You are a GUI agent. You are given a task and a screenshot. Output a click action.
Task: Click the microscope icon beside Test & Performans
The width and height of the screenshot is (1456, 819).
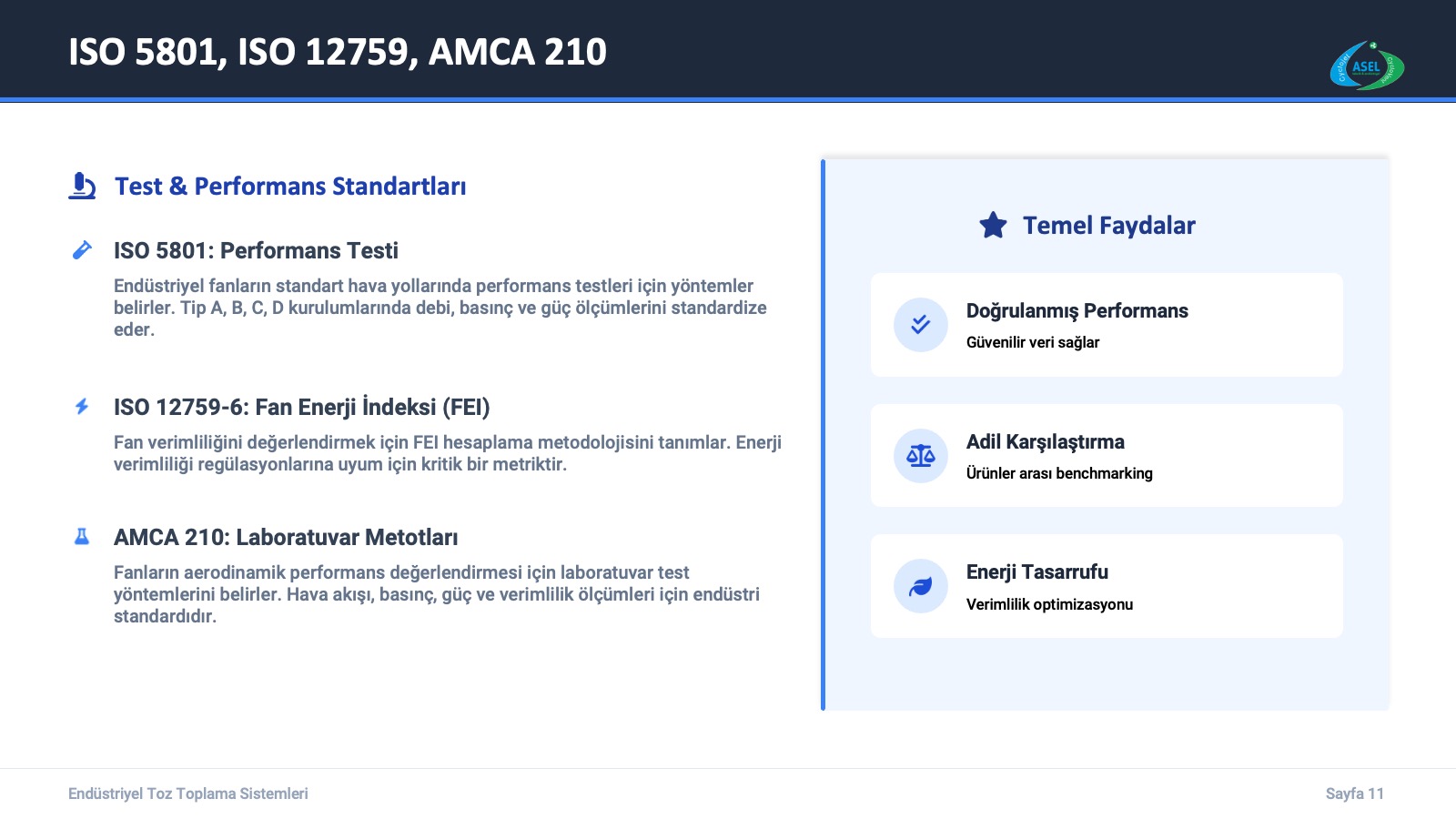[82, 186]
